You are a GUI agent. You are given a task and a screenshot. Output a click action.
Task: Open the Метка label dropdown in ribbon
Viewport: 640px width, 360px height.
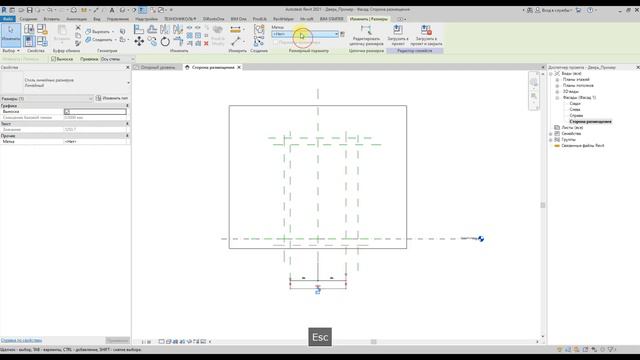[x=305, y=34]
